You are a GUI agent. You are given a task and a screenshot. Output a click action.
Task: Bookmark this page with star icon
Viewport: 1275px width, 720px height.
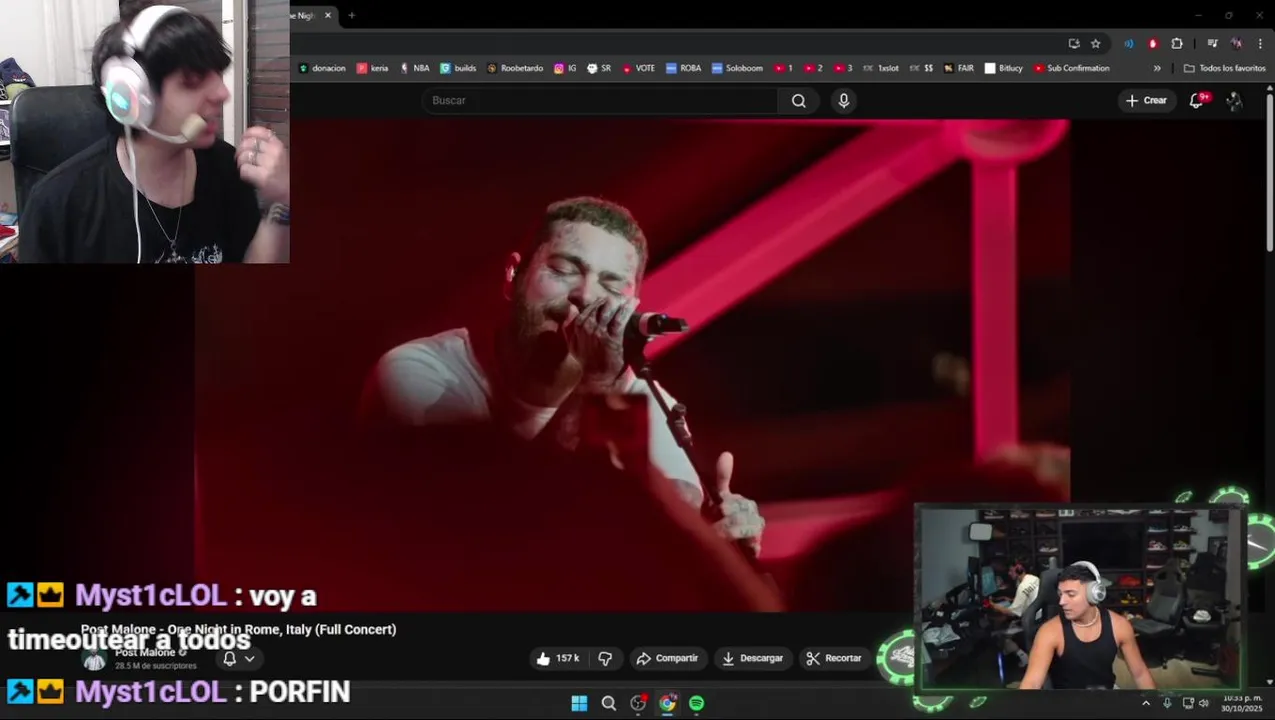point(1096,43)
